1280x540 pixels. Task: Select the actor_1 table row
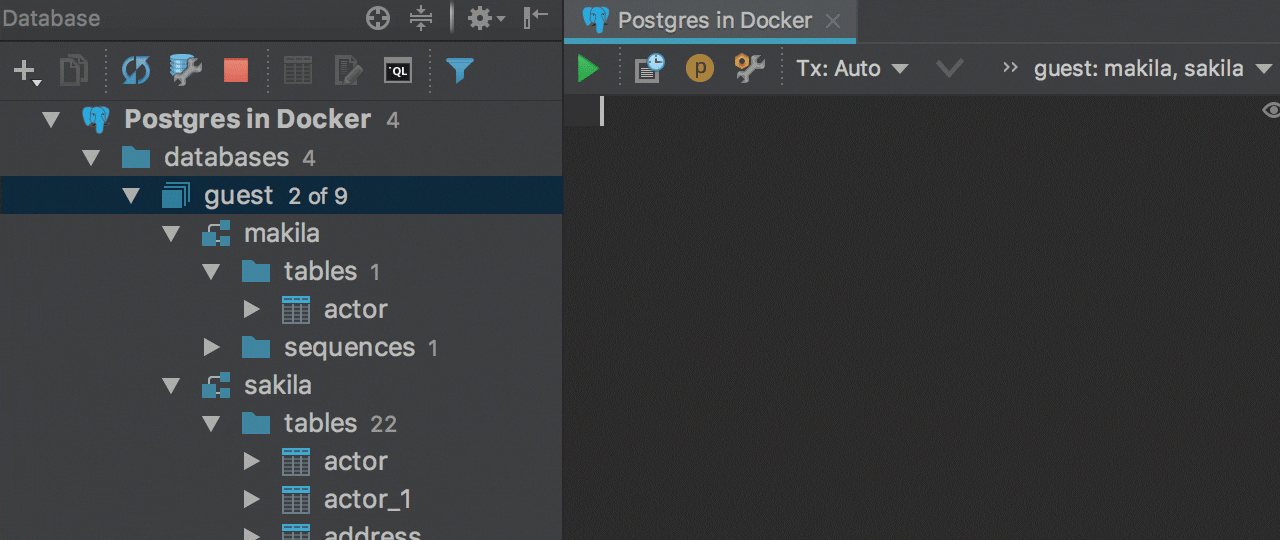[x=281, y=500]
